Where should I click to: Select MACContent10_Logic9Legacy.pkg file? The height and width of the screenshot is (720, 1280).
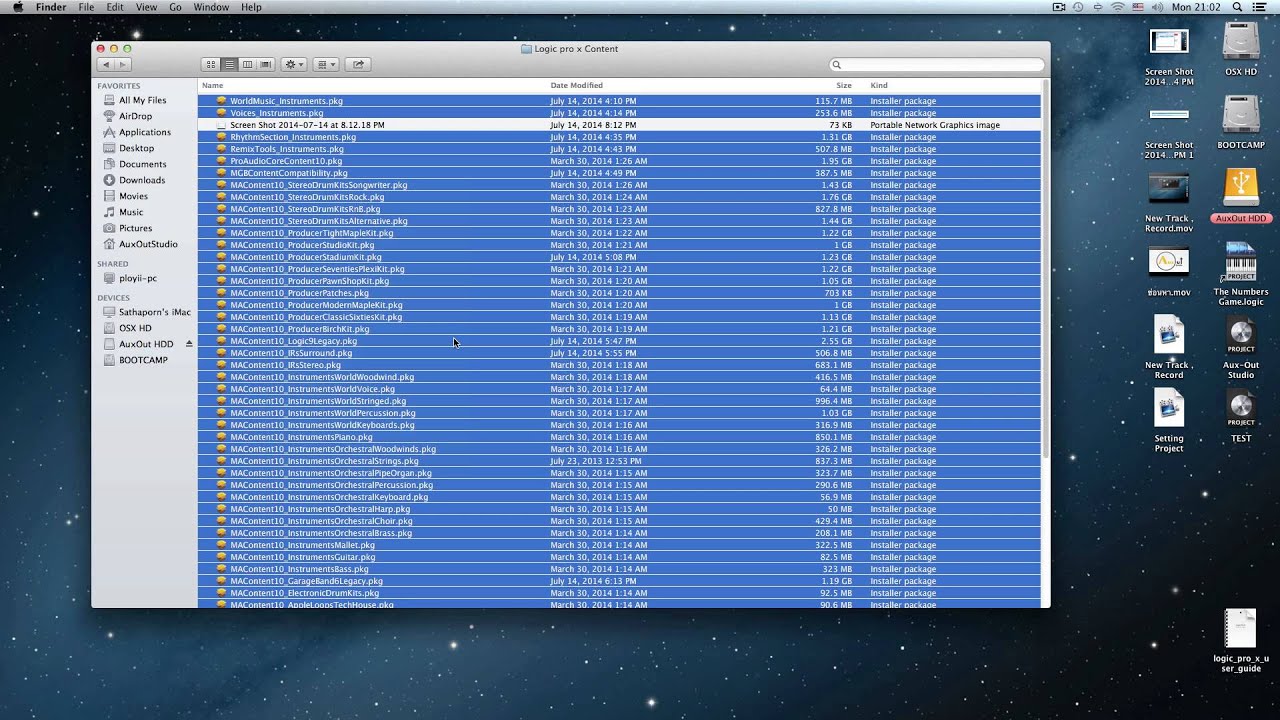coord(619,341)
